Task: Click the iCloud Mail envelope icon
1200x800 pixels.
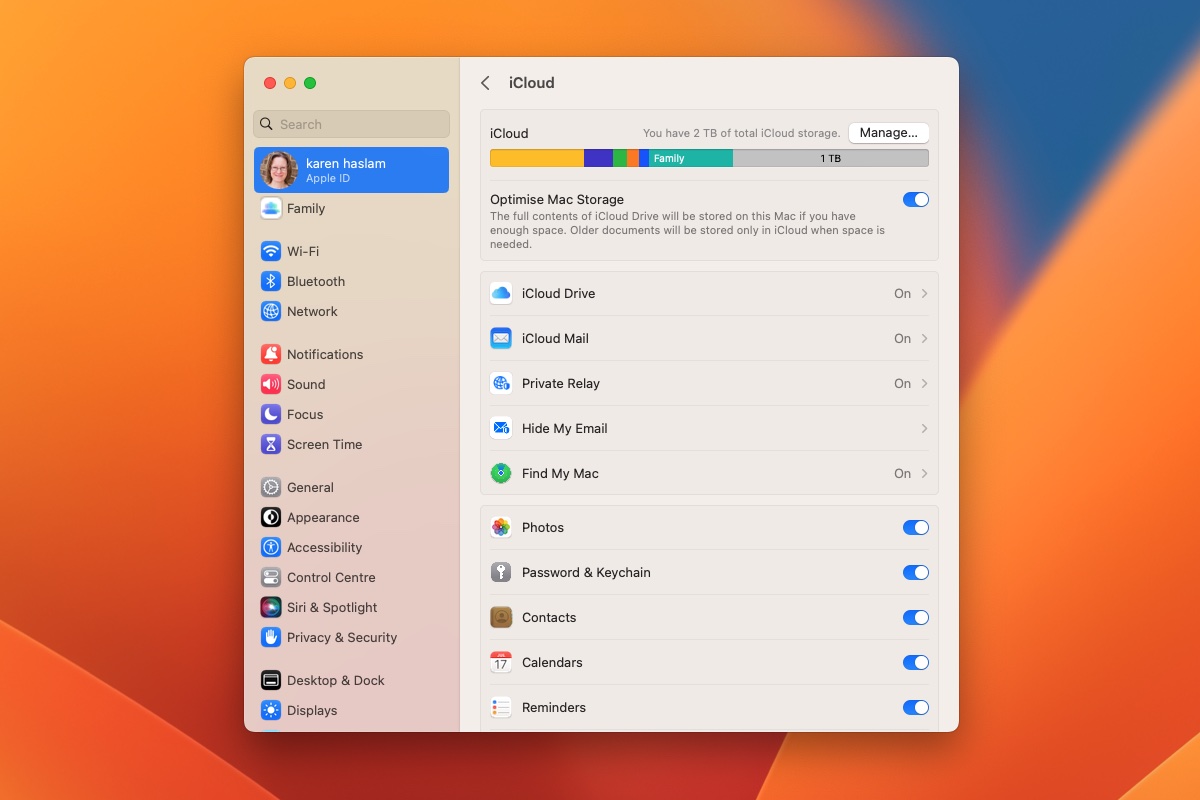Action: coord(501,338)
